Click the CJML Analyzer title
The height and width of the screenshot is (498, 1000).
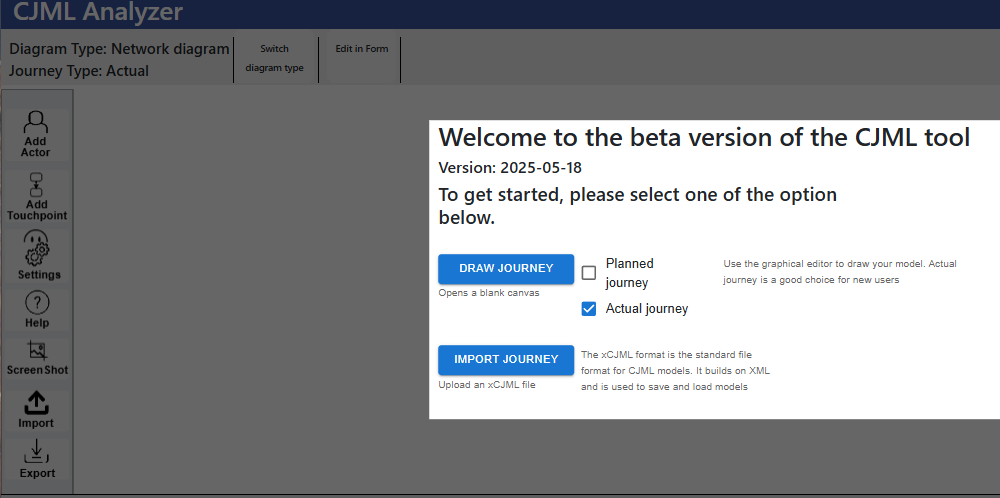click(98, 13)
